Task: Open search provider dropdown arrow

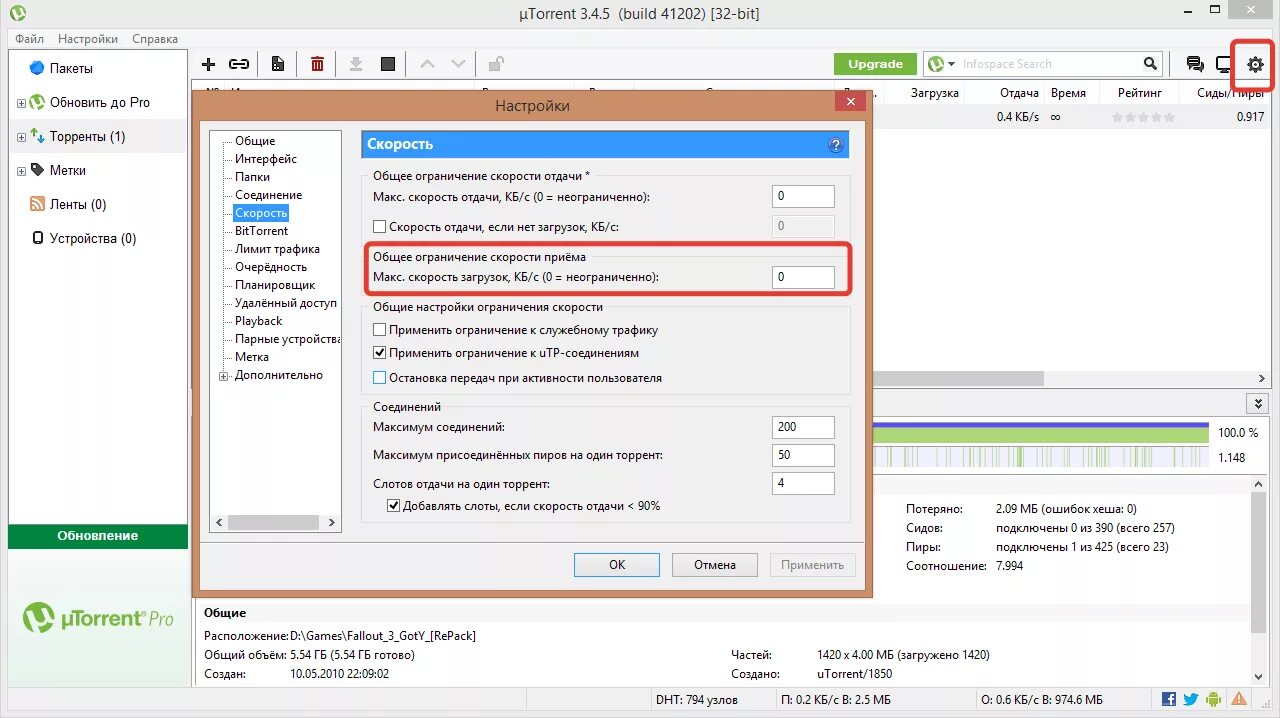Action: [951, 64]
